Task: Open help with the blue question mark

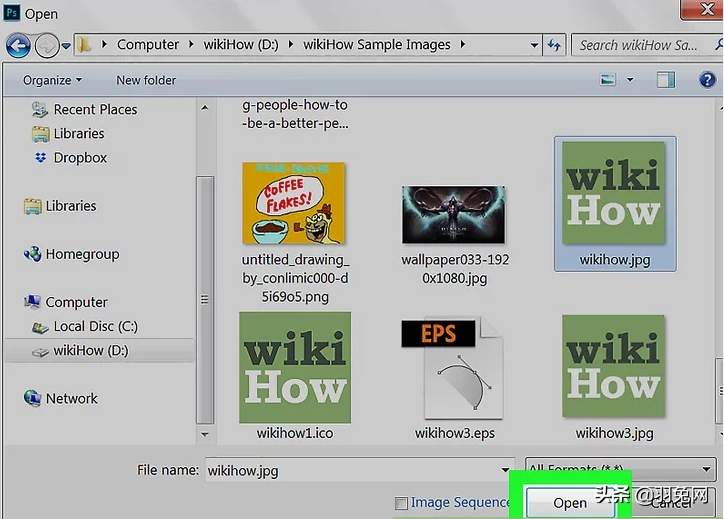Action: [707, 80]
